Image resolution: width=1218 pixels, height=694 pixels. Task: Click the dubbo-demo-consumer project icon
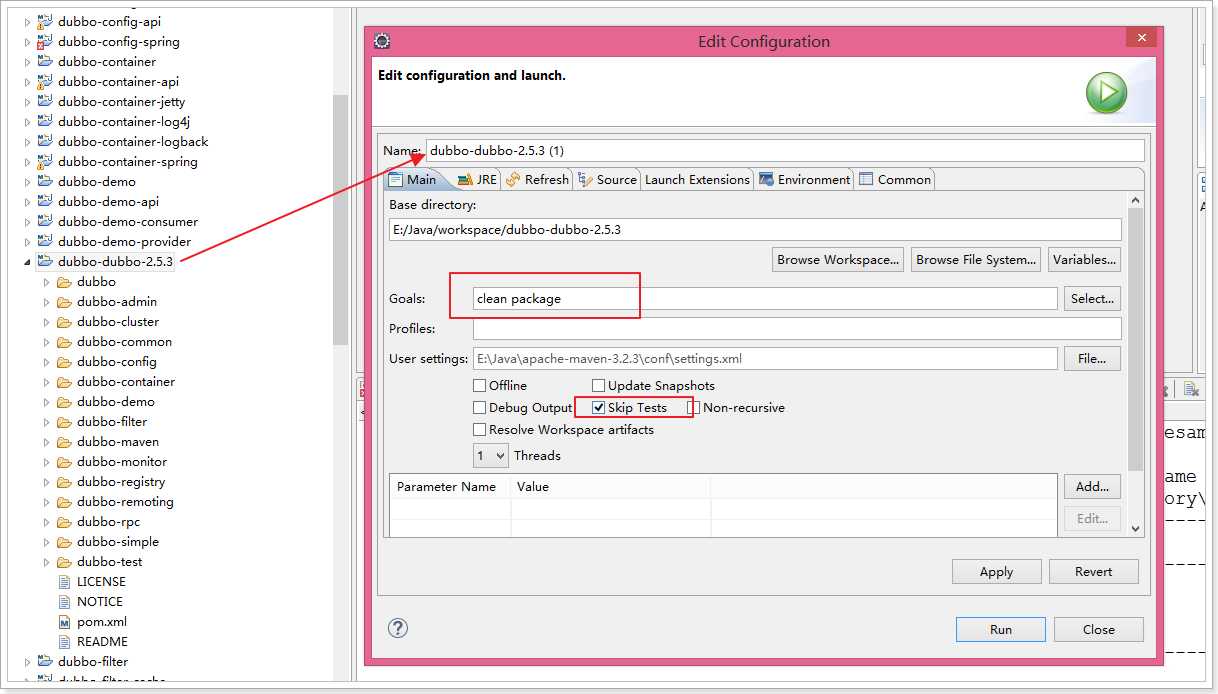click(x=44, y=221)
